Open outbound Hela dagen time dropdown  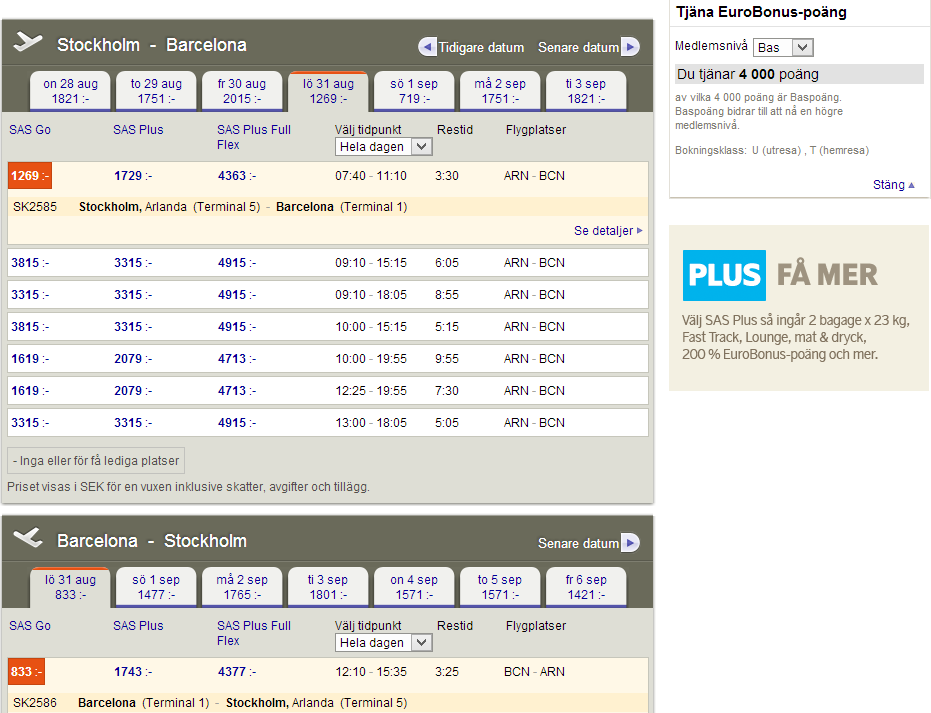[383, 147]
